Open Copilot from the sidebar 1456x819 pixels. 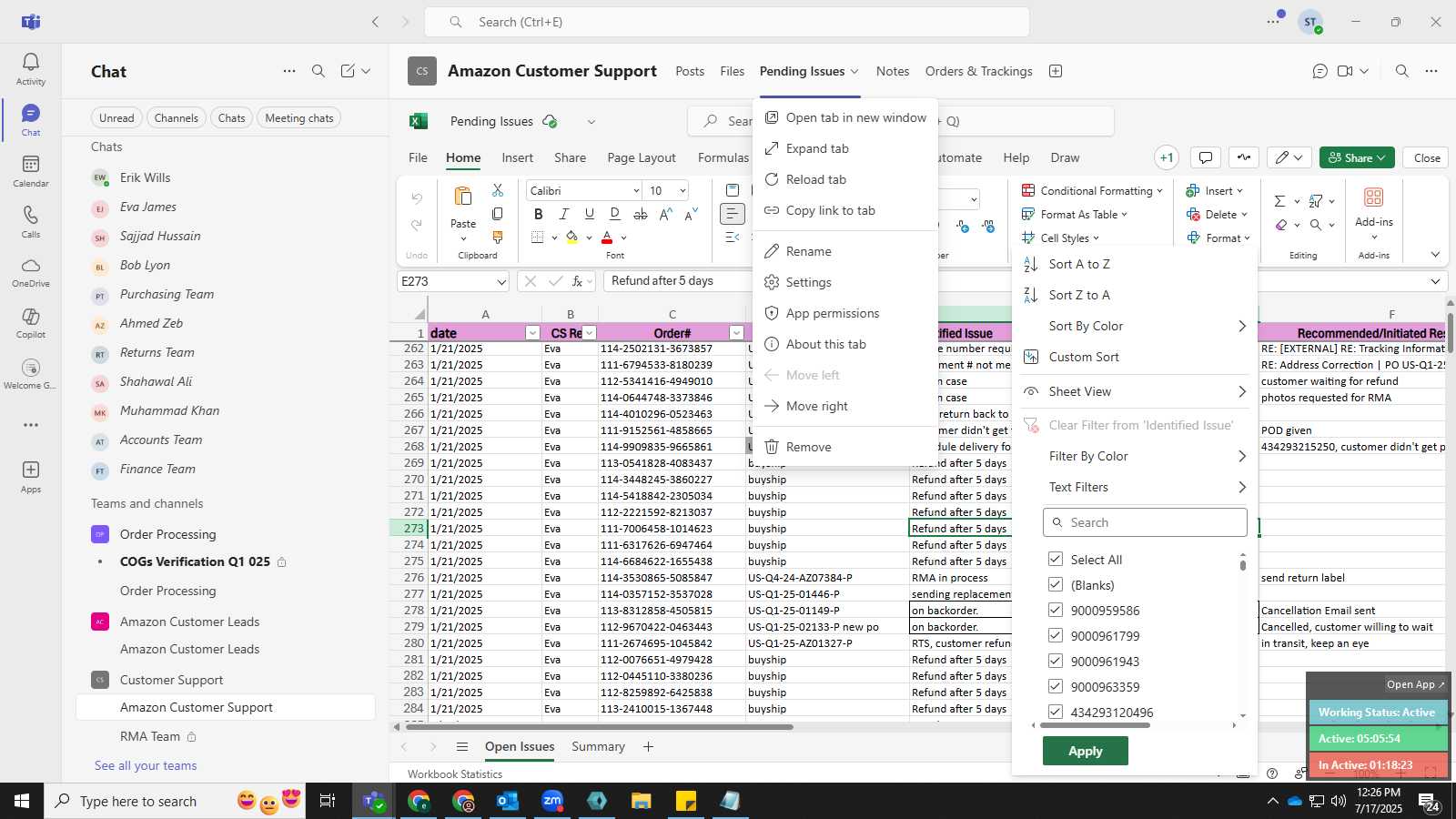pyautogui.click(x=30, y=323)
